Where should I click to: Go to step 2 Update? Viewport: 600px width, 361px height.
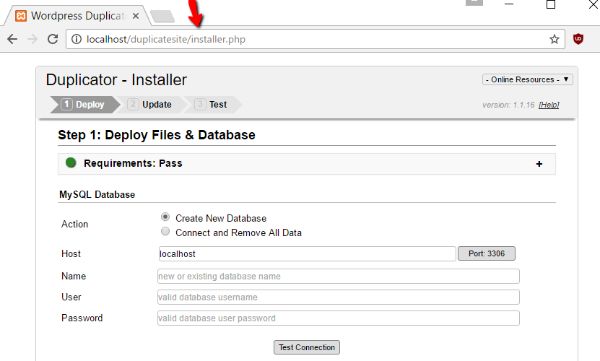pos(151,105)
